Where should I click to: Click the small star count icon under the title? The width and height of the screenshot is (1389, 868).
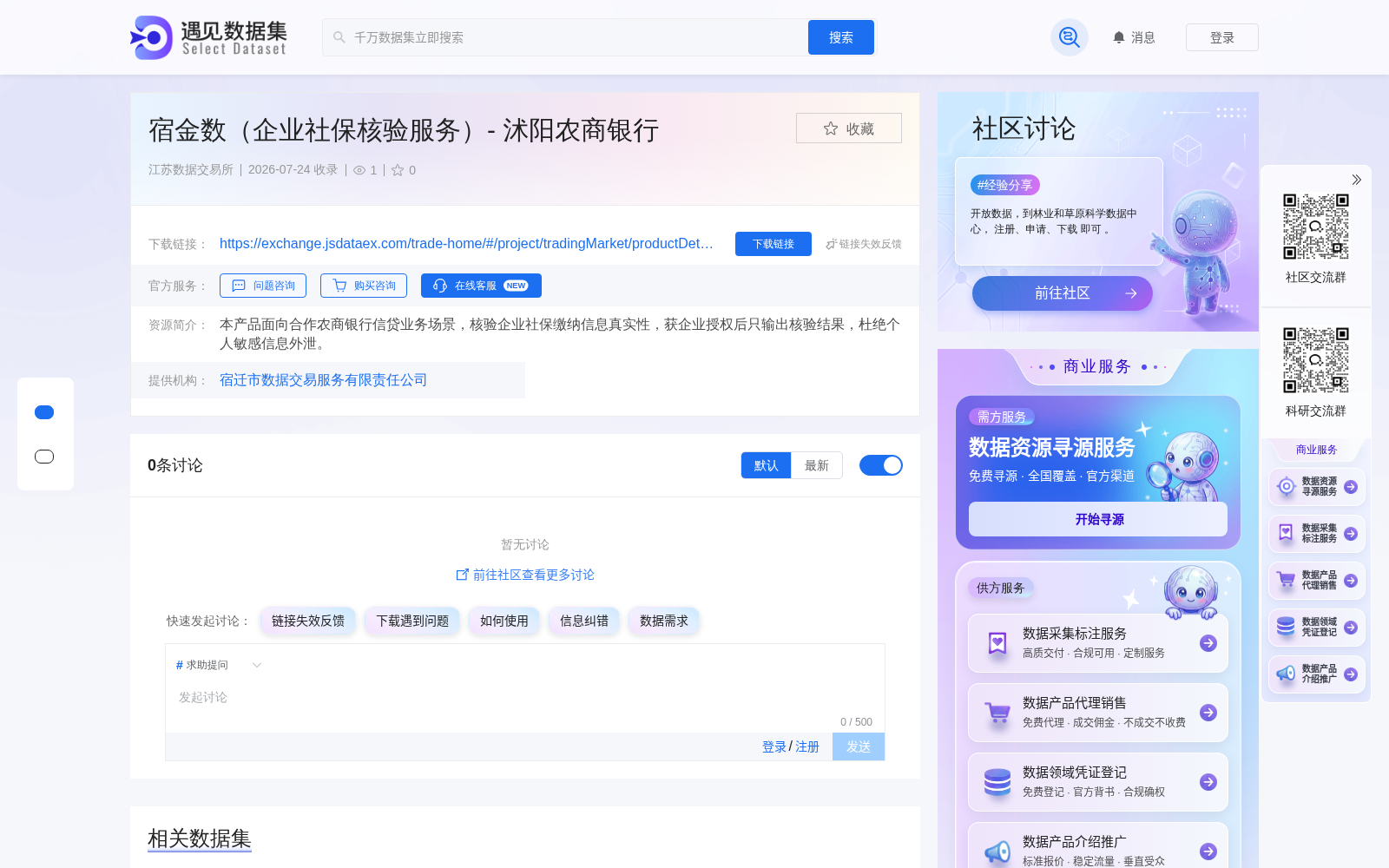[x=398, y=170]
